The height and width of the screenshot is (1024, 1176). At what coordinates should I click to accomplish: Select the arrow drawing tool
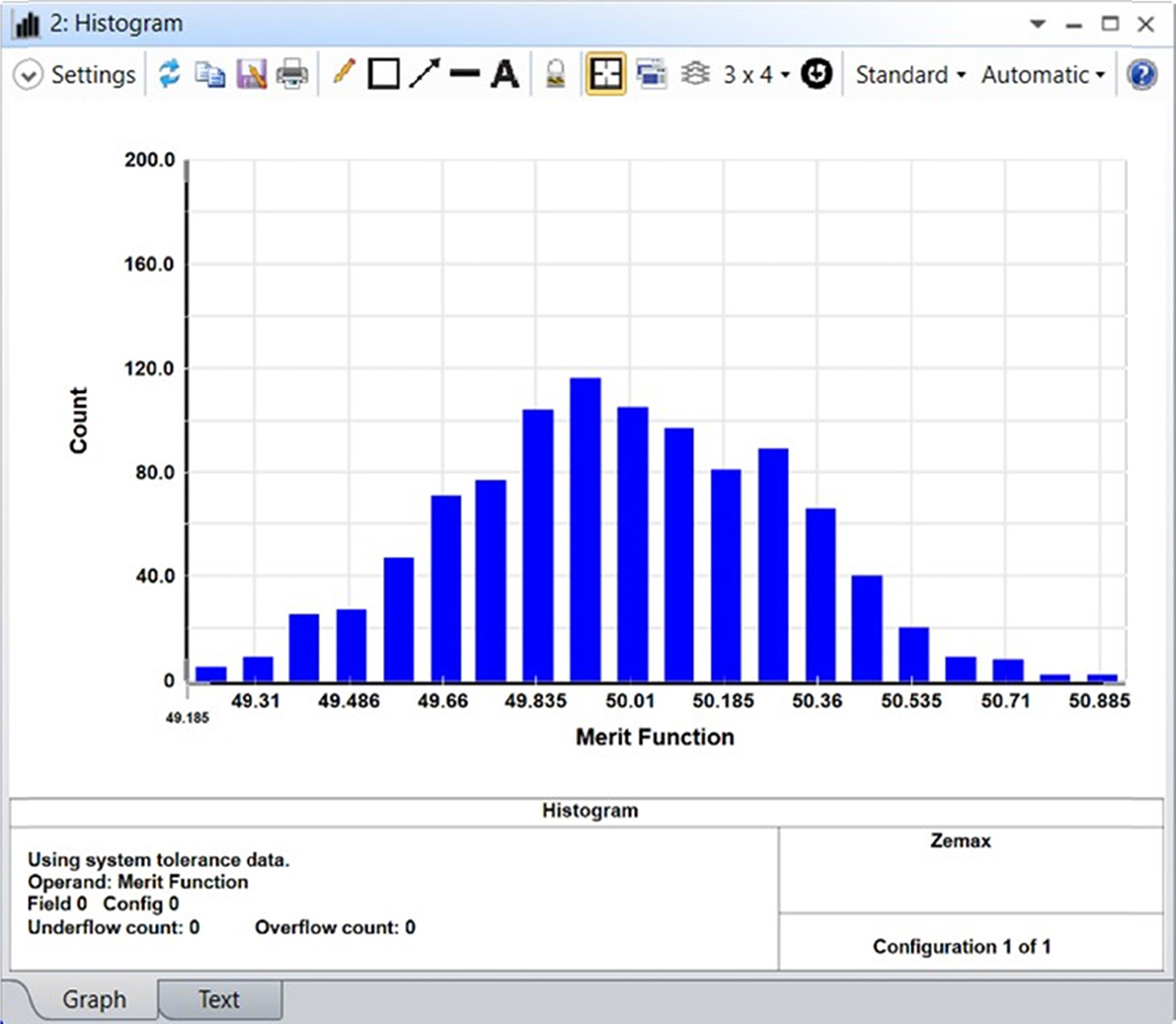424,74
